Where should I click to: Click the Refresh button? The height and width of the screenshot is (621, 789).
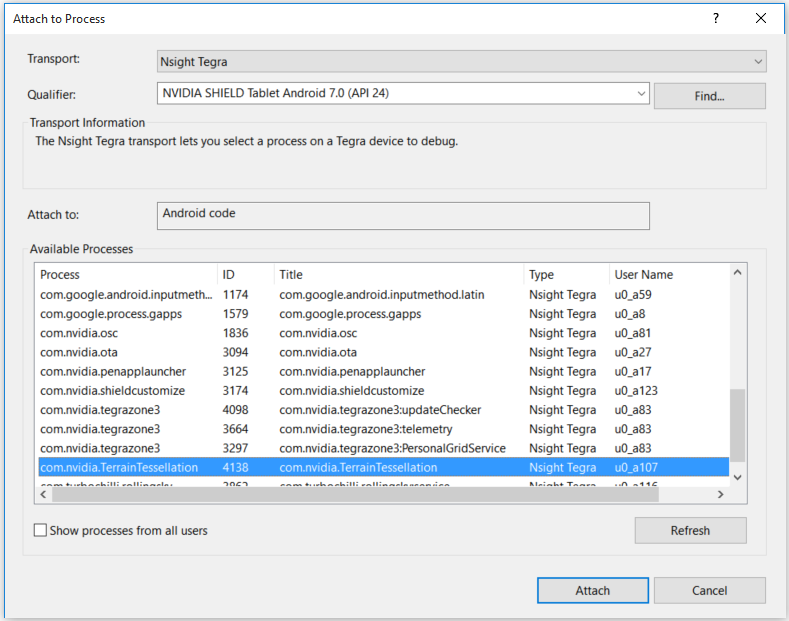click(x=690, y=530)
